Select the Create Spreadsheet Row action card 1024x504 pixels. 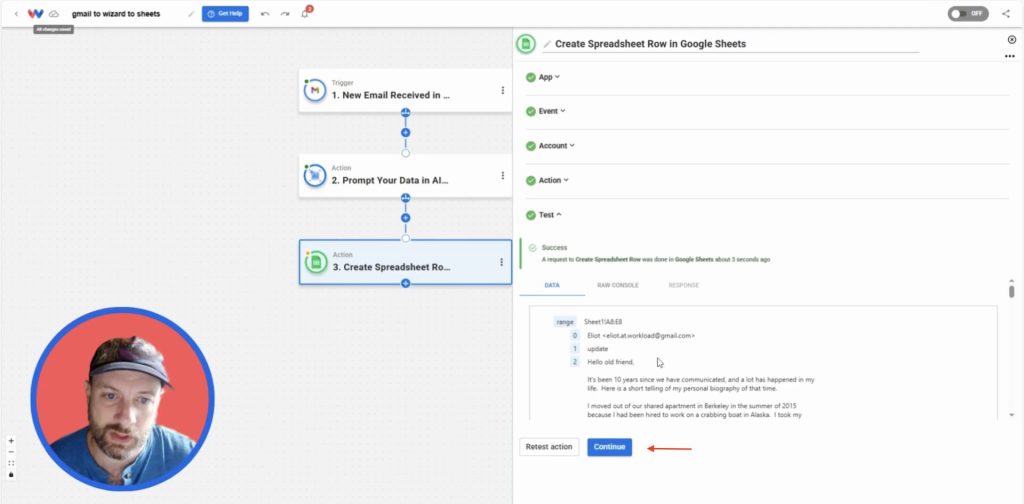[405, 262]
